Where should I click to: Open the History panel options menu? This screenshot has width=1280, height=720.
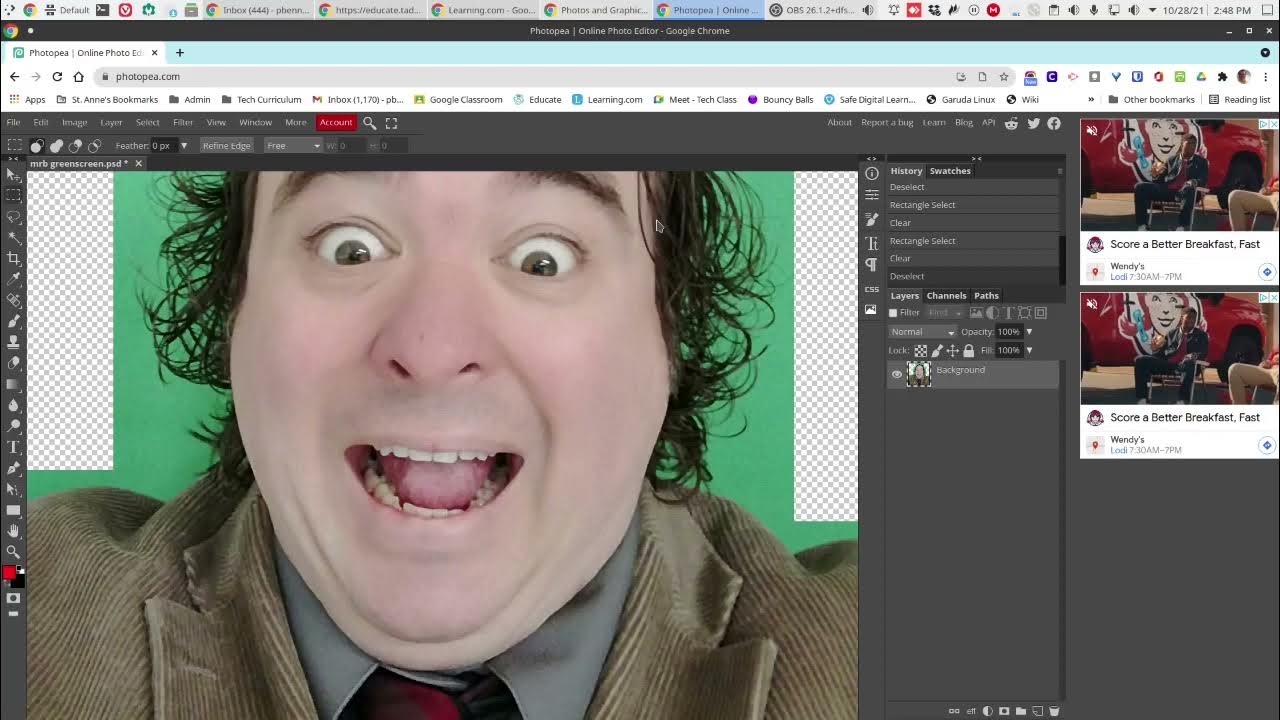pos(1059,171)
